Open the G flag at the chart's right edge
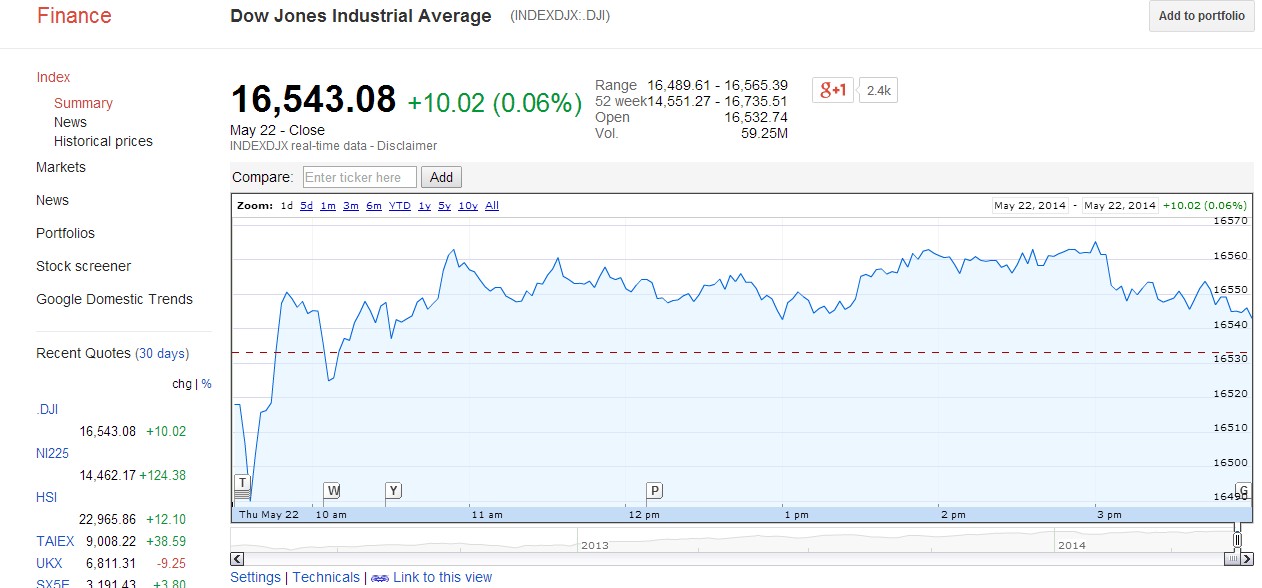1262x588 pixels. click(1243, 491)
